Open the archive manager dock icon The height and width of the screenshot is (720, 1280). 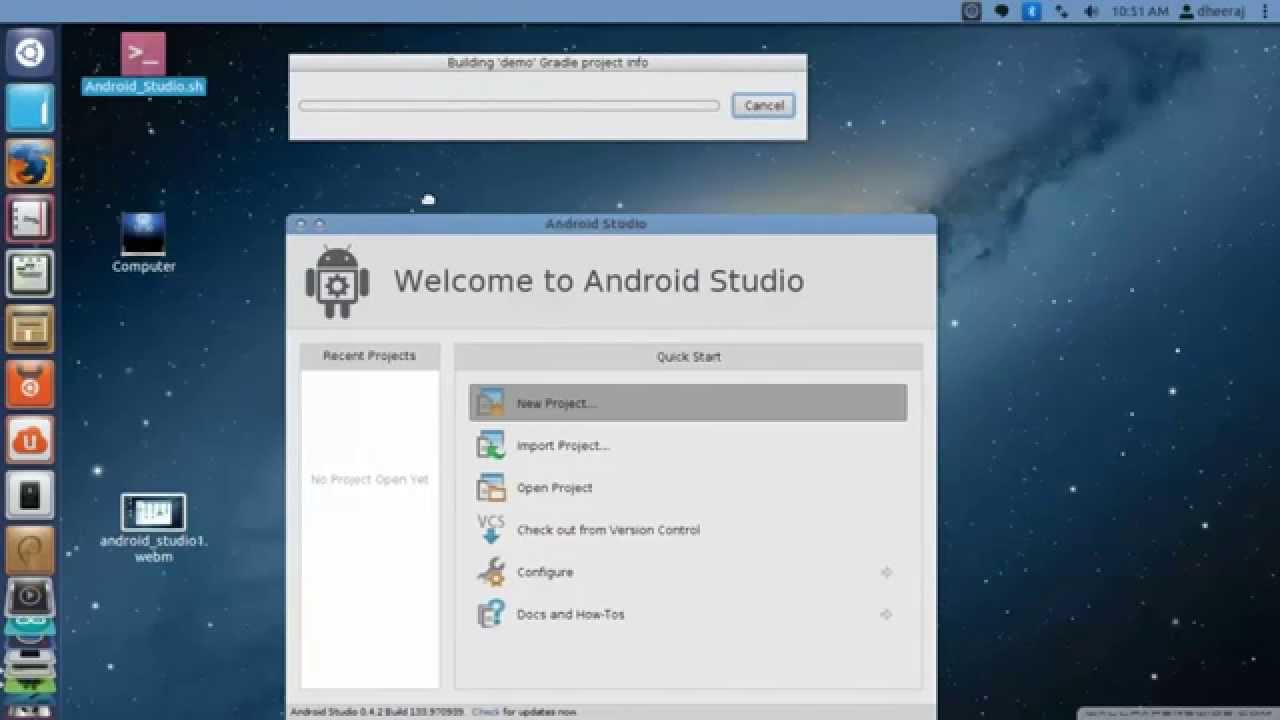point(30,329)
